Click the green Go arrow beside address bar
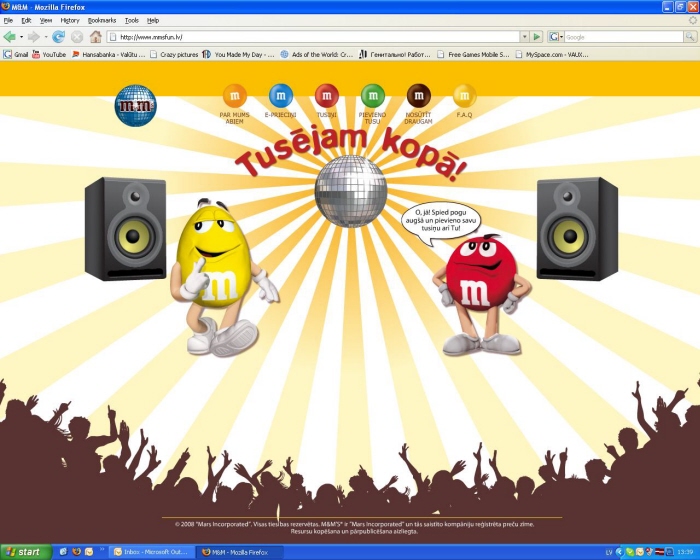This screenshot has width=700, height=560. [x=537, y=37]
